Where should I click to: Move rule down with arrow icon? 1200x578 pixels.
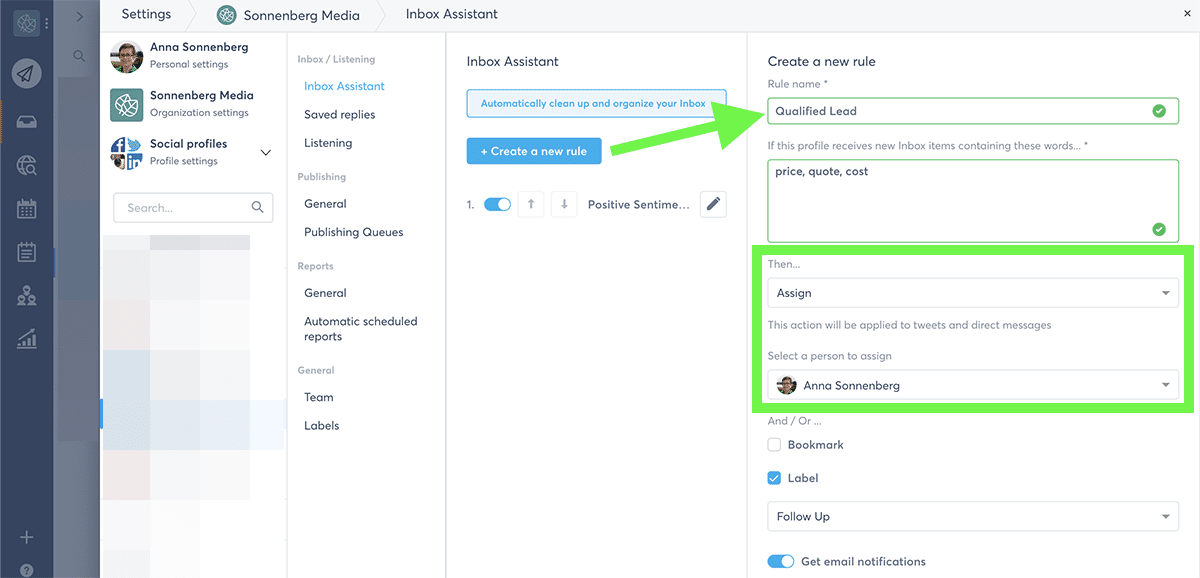(x=564, y=204)
